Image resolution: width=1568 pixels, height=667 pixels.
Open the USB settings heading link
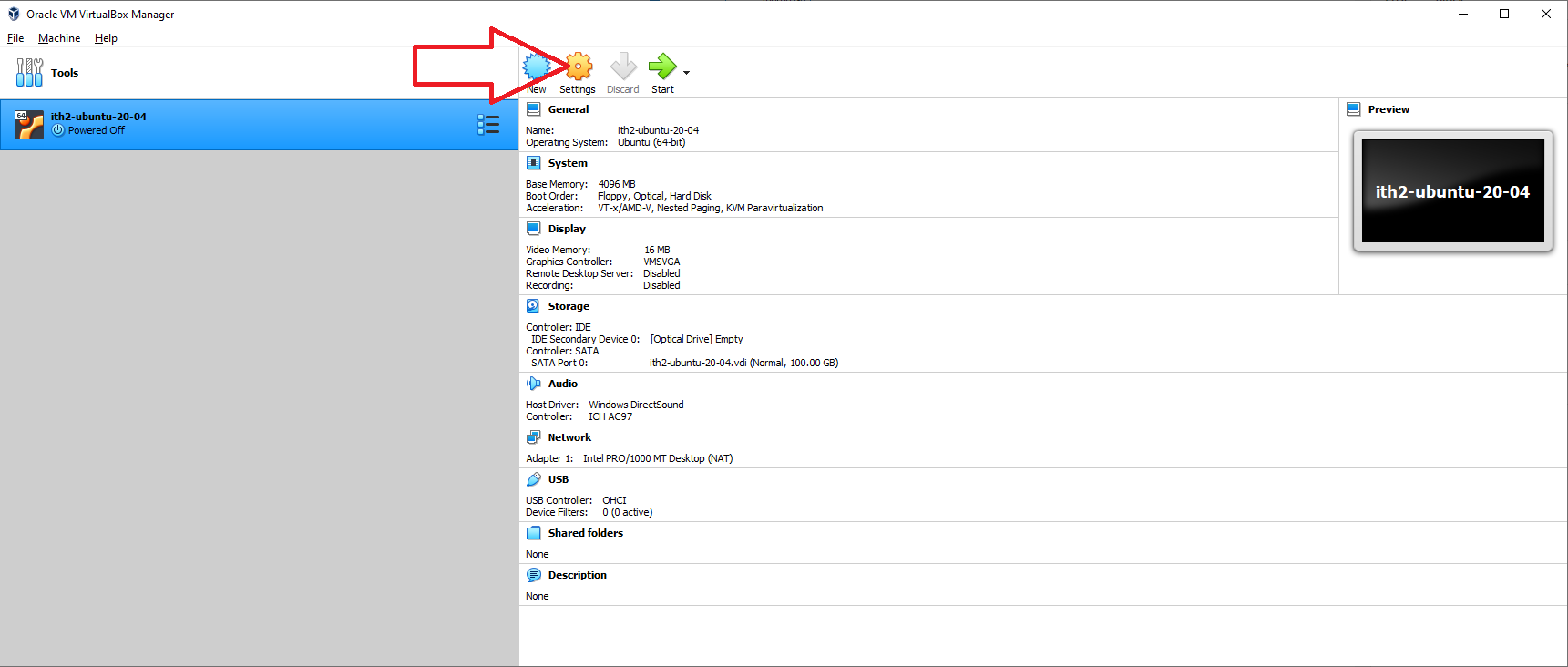click(x=559, y=479)
